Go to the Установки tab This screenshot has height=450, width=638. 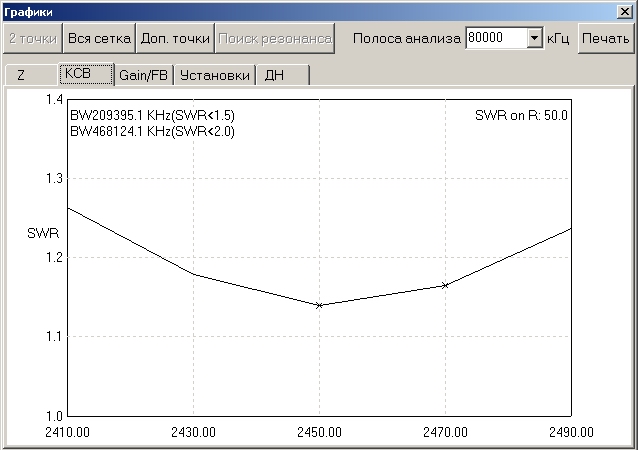tap(214, 75)
